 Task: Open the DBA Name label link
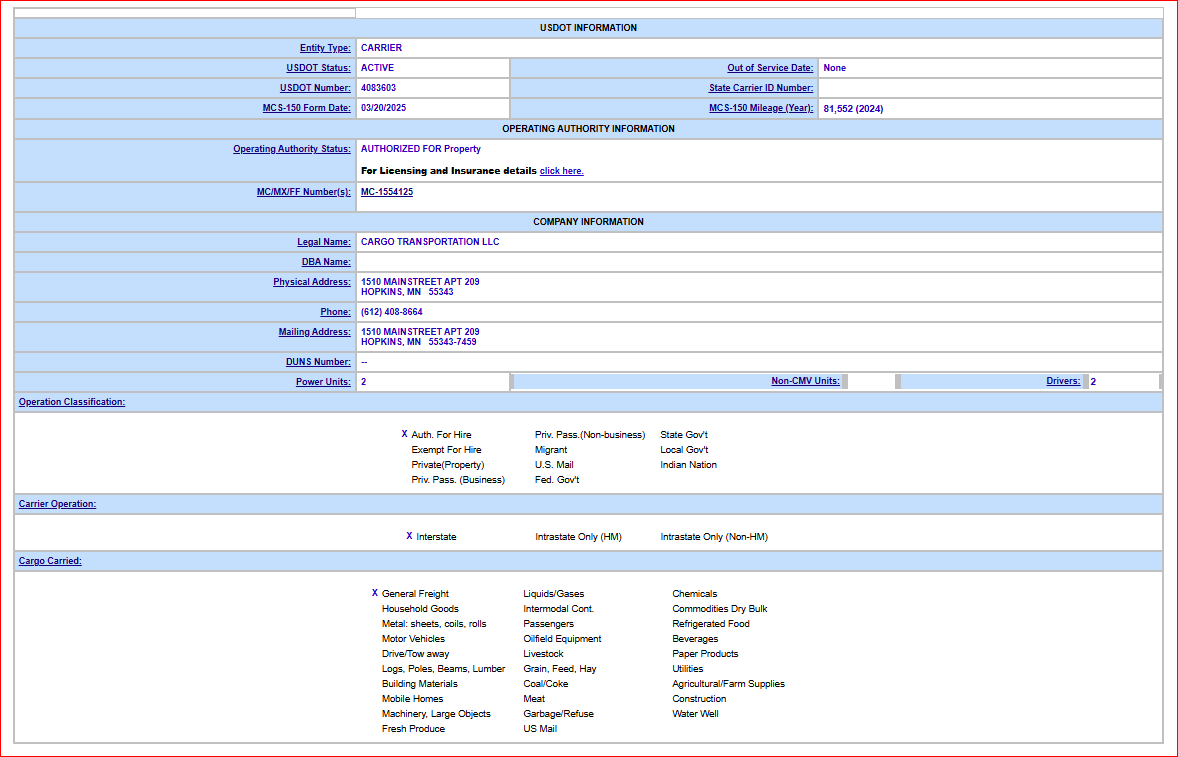(326, 262)
